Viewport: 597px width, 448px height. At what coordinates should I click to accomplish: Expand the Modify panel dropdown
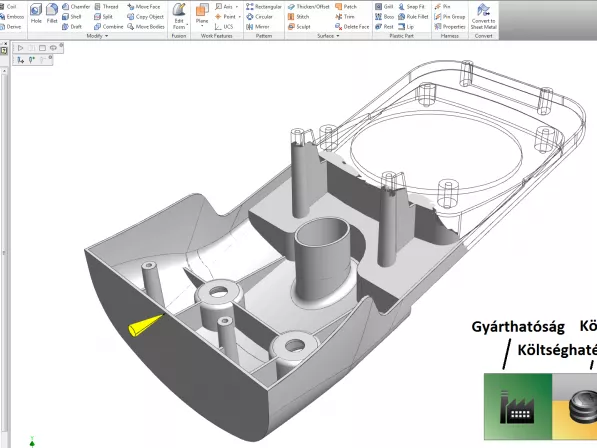[x=107, y=36]
